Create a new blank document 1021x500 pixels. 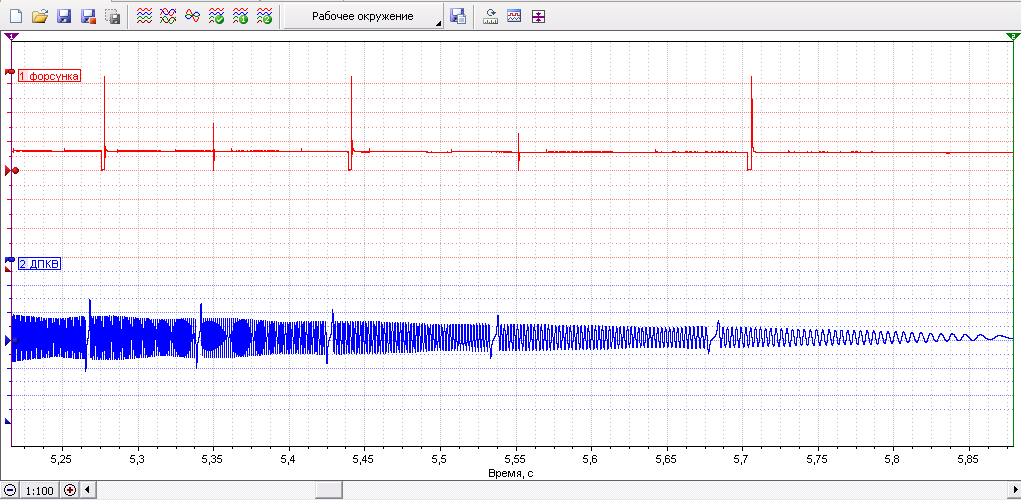point(16,17)
